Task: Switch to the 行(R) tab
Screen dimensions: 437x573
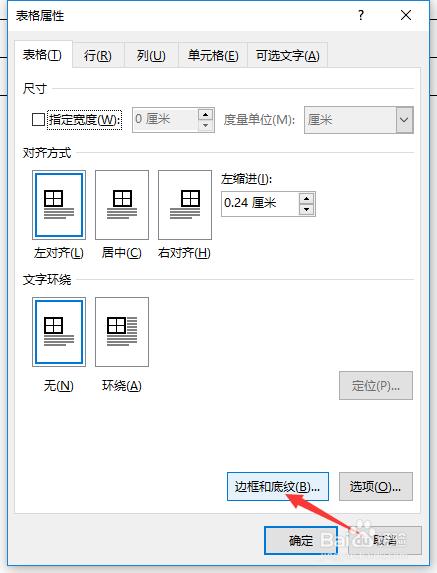Action: 98,56
